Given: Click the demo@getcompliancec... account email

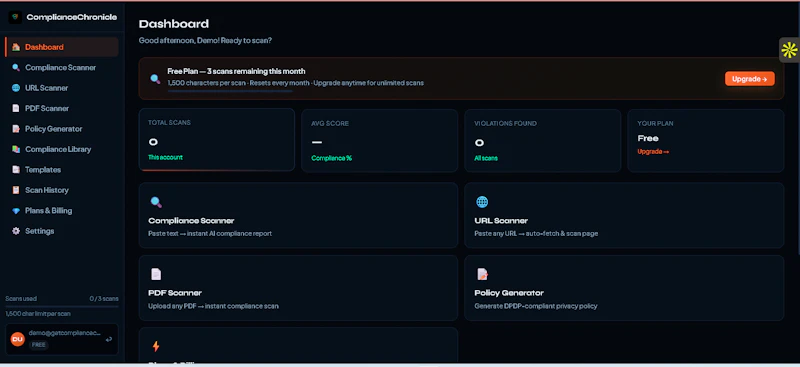Looking at the screenshot, I should [65, 333].
